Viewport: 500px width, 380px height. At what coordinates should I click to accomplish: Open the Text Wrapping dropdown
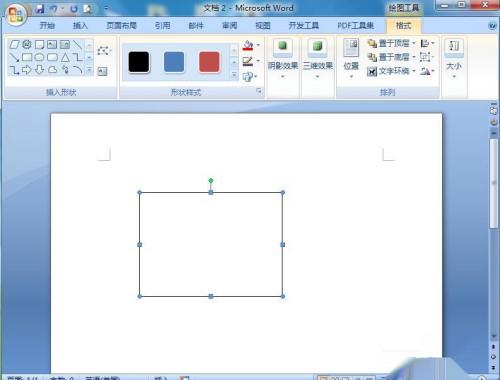click(x=391, y=71)
